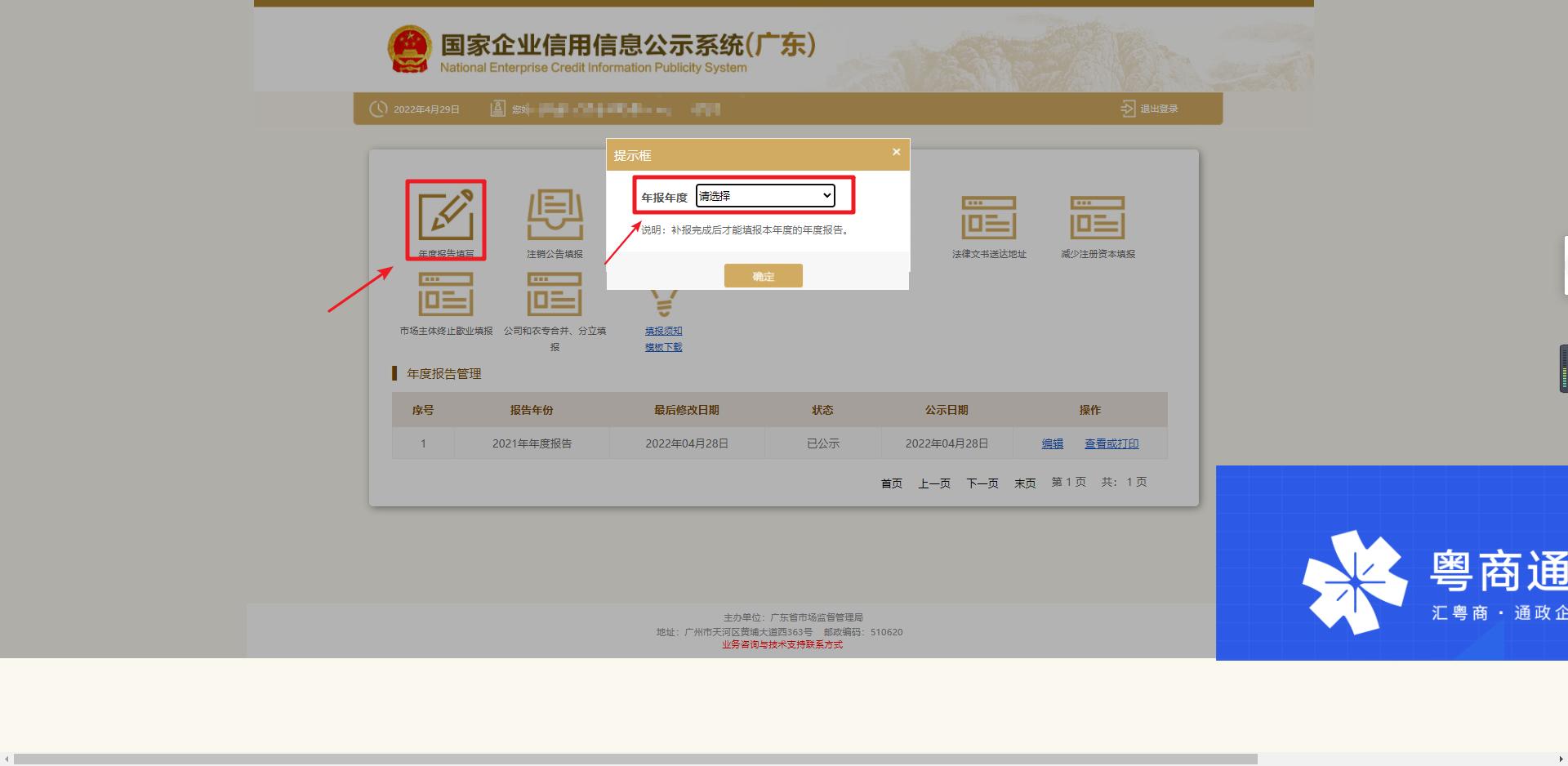Click the 编辑 link for 2021年年度报告
Viewport: 1568px width, 766px height.
[x=1052, y=443]
